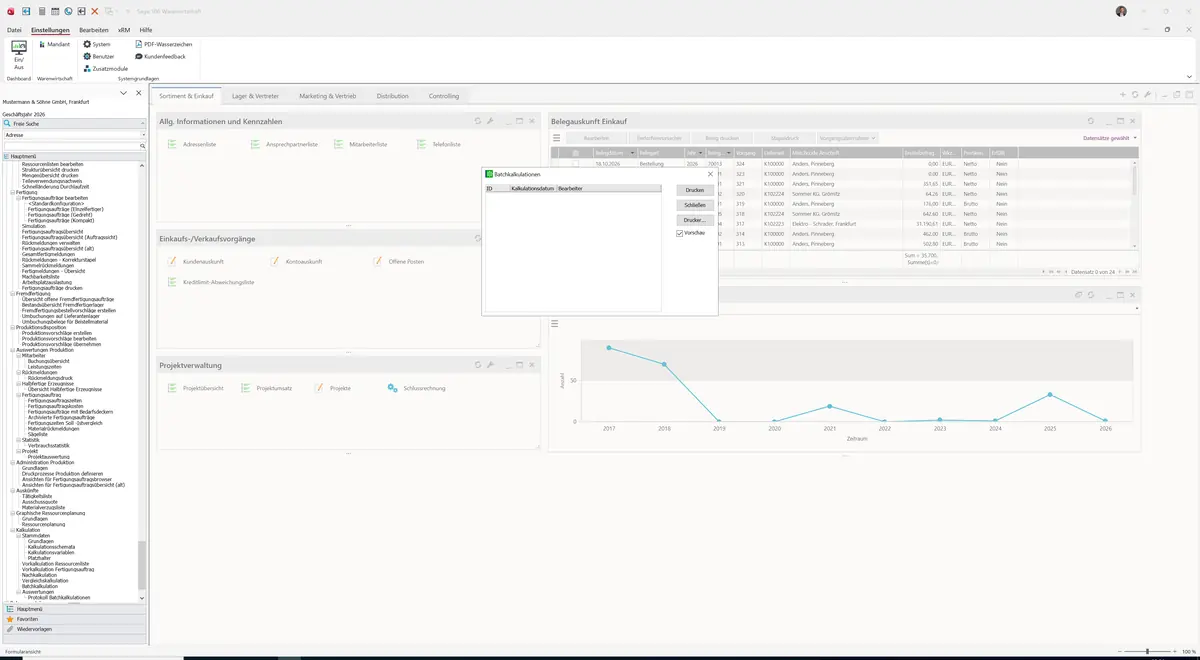Collapse the Stammdaten tree node
1200x660 pixels.
tap(18, 536)
